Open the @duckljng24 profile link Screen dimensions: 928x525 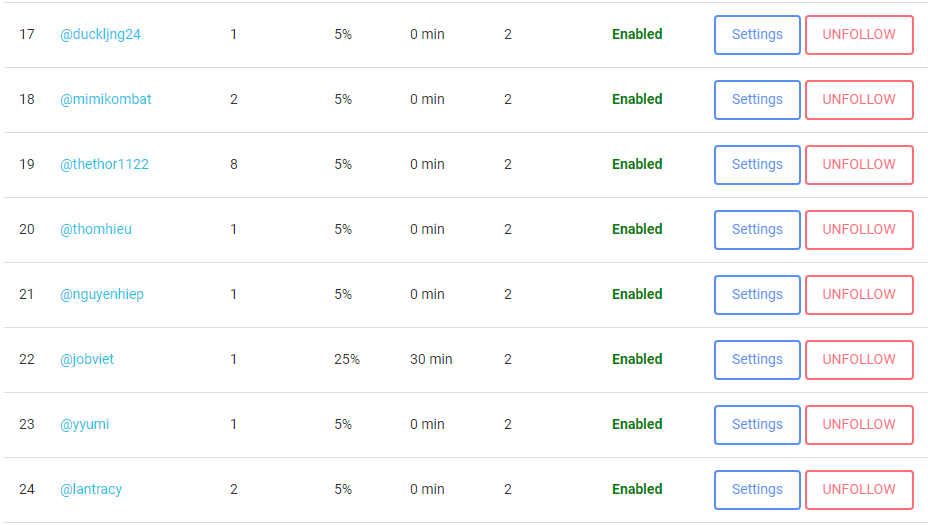click(100, 34)
